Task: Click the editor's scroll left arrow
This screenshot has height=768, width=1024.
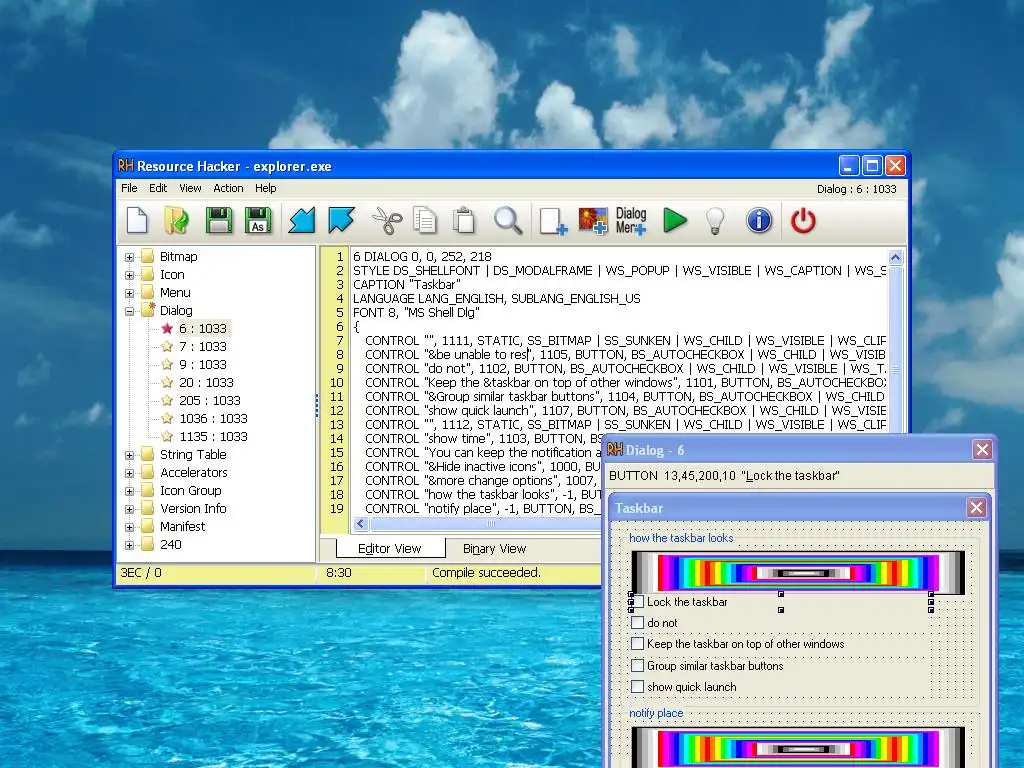Action: 360,524
